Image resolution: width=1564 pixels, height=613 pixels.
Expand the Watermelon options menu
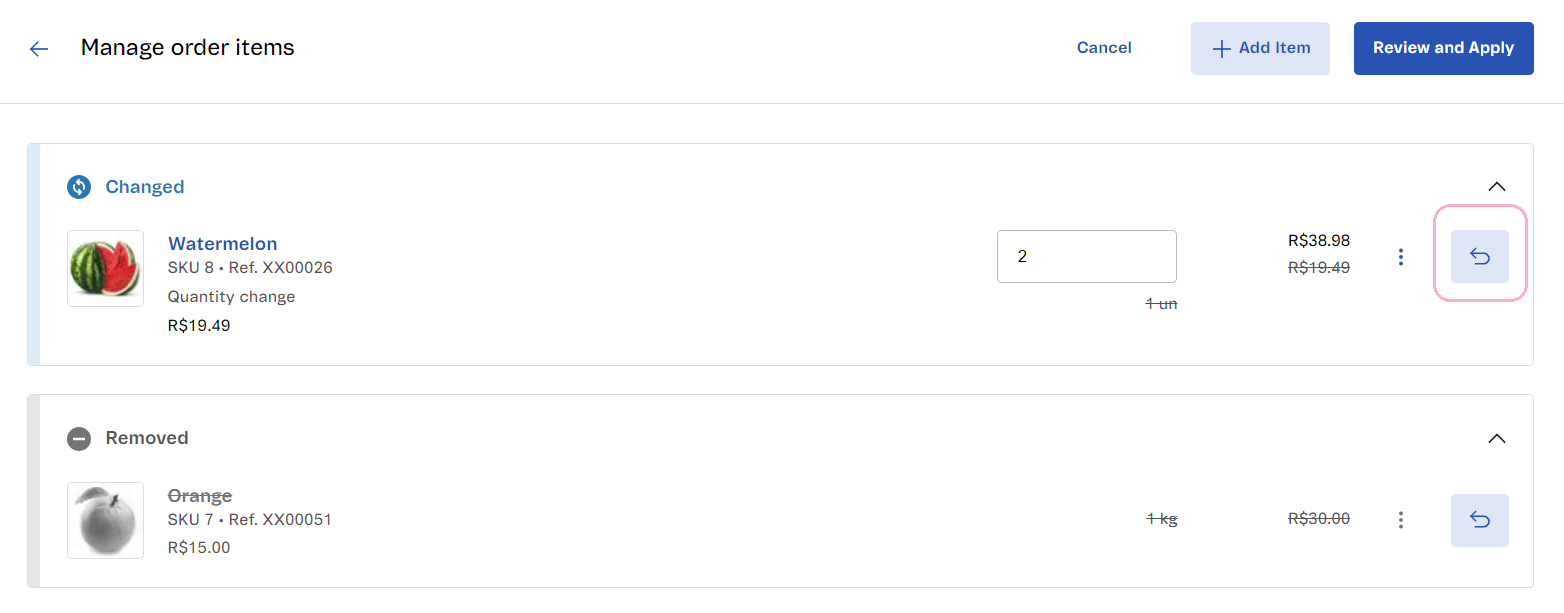pyautogui.click(x=1401, y=256)
